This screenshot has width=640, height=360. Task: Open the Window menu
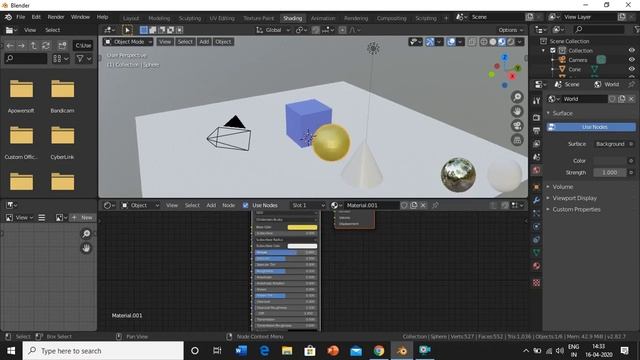pos(80,17)
